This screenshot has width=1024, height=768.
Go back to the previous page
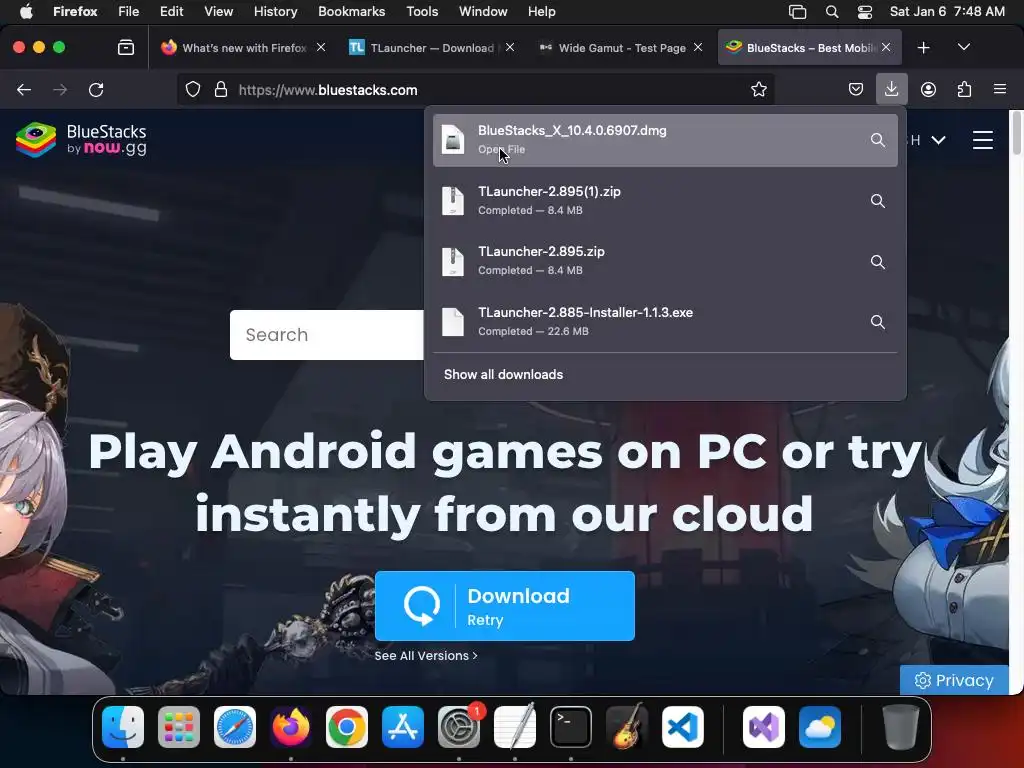pos(24,89)
